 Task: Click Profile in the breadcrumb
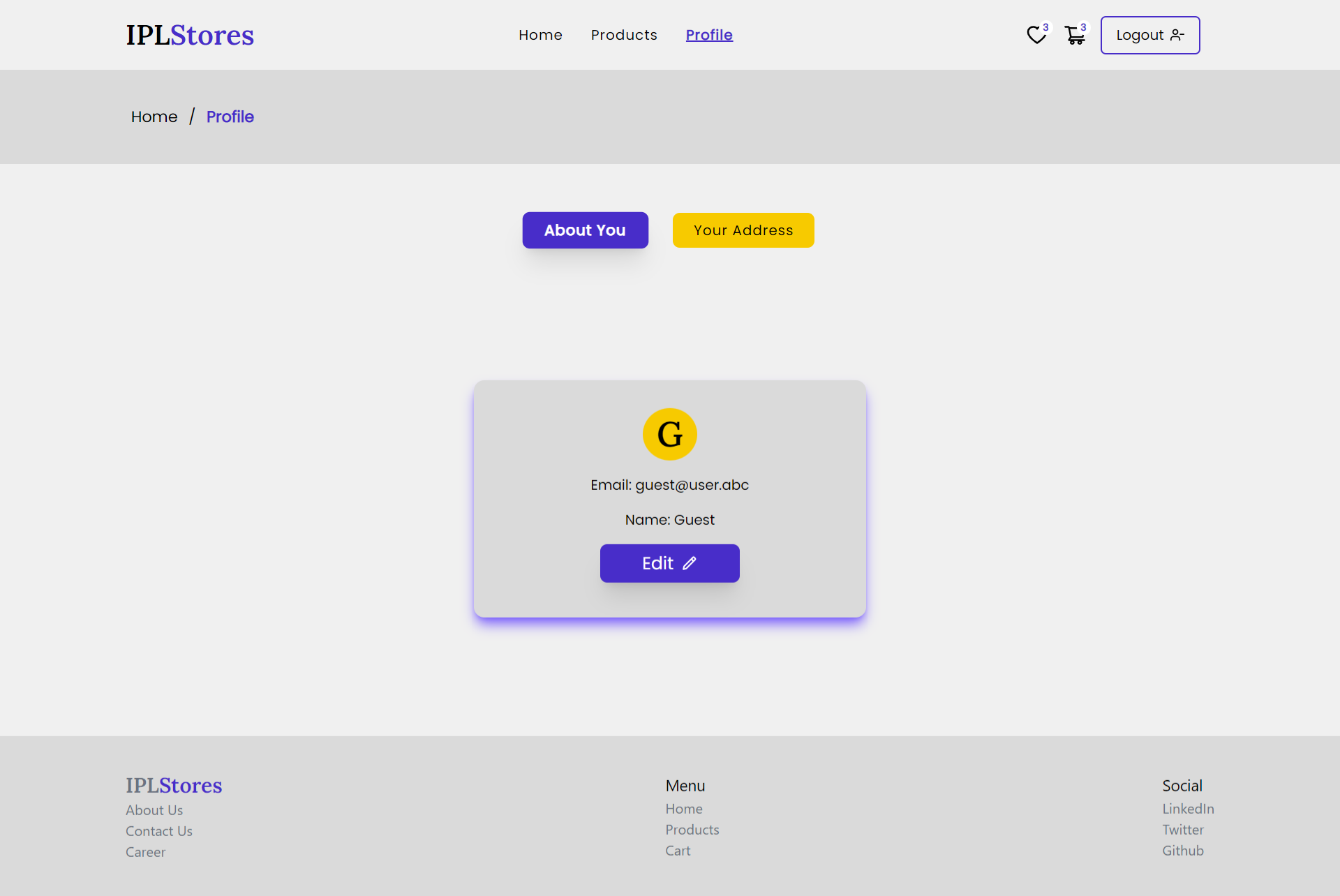pyautogui.click(x=230, y=117)
